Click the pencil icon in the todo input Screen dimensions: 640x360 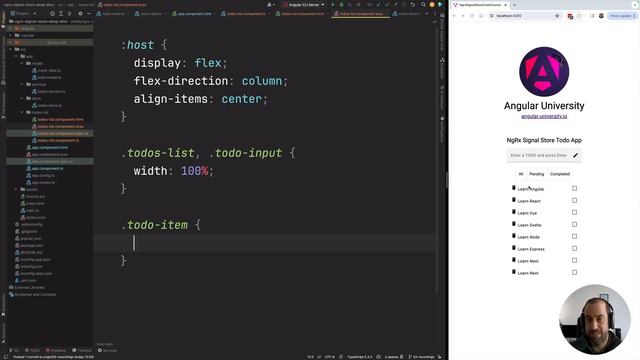pos(576,155)
